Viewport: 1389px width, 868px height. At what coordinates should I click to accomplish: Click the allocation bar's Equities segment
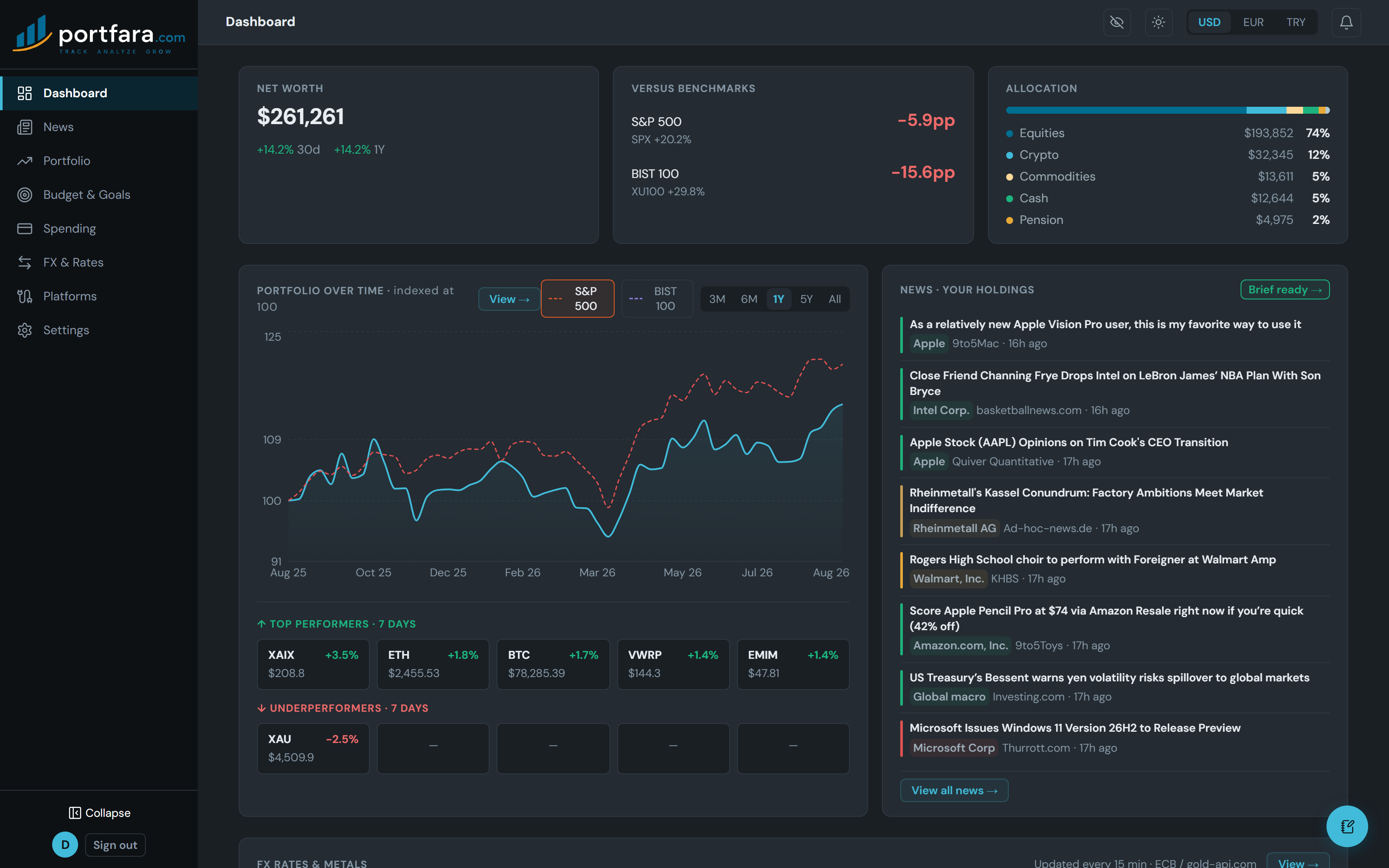click(x=1126, y=110)
